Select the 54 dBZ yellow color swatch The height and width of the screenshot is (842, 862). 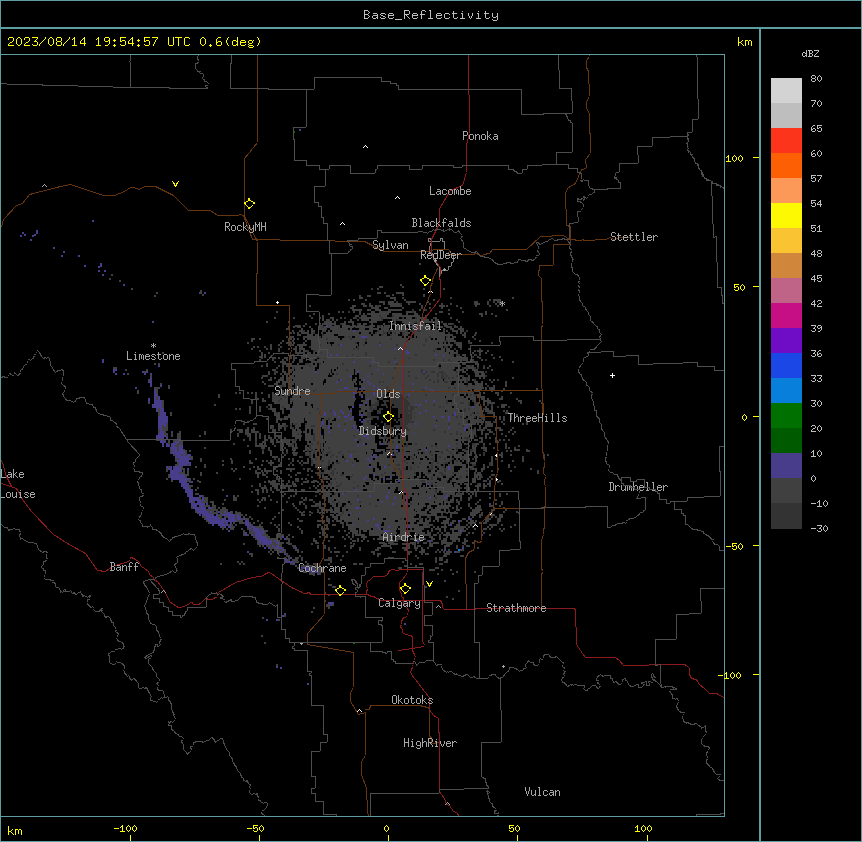point(786,215)
